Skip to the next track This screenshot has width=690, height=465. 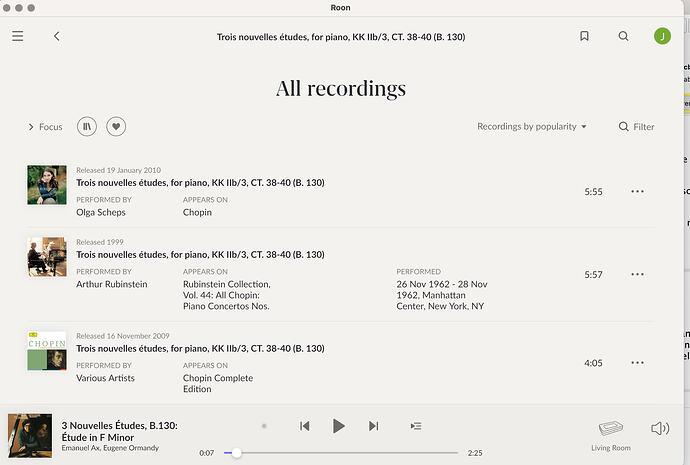[373, 426]
